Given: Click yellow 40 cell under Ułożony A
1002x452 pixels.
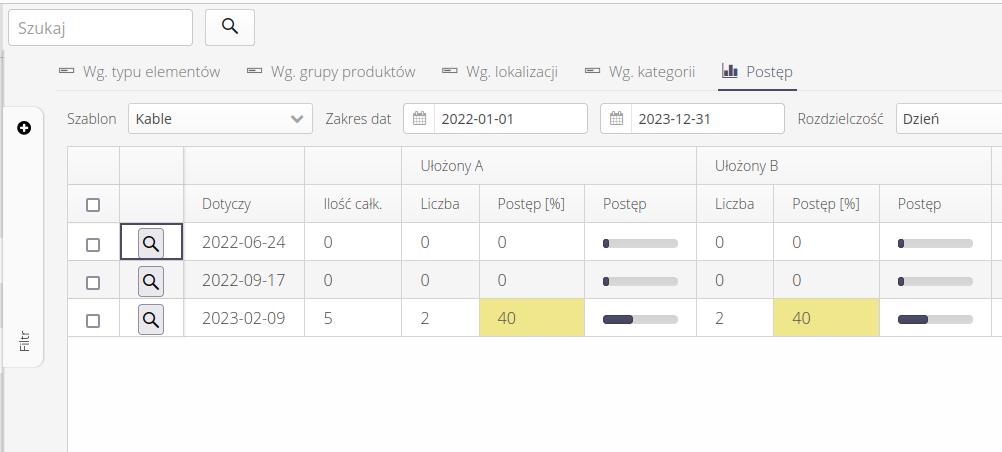Looking at the screenshot, I should pos(532,318).
